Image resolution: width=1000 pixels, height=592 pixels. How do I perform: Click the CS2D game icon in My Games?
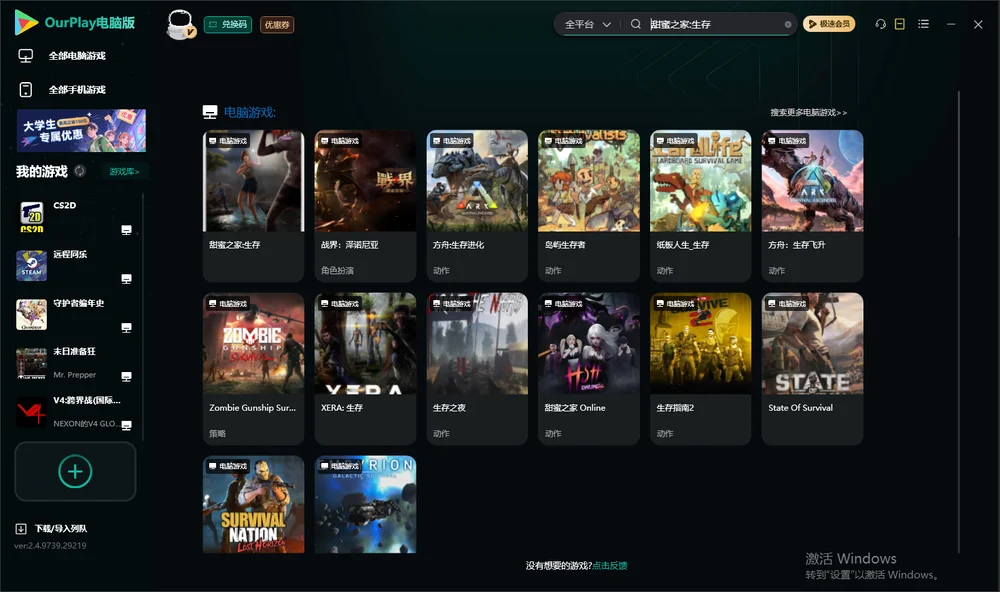(x=31, y=216)
